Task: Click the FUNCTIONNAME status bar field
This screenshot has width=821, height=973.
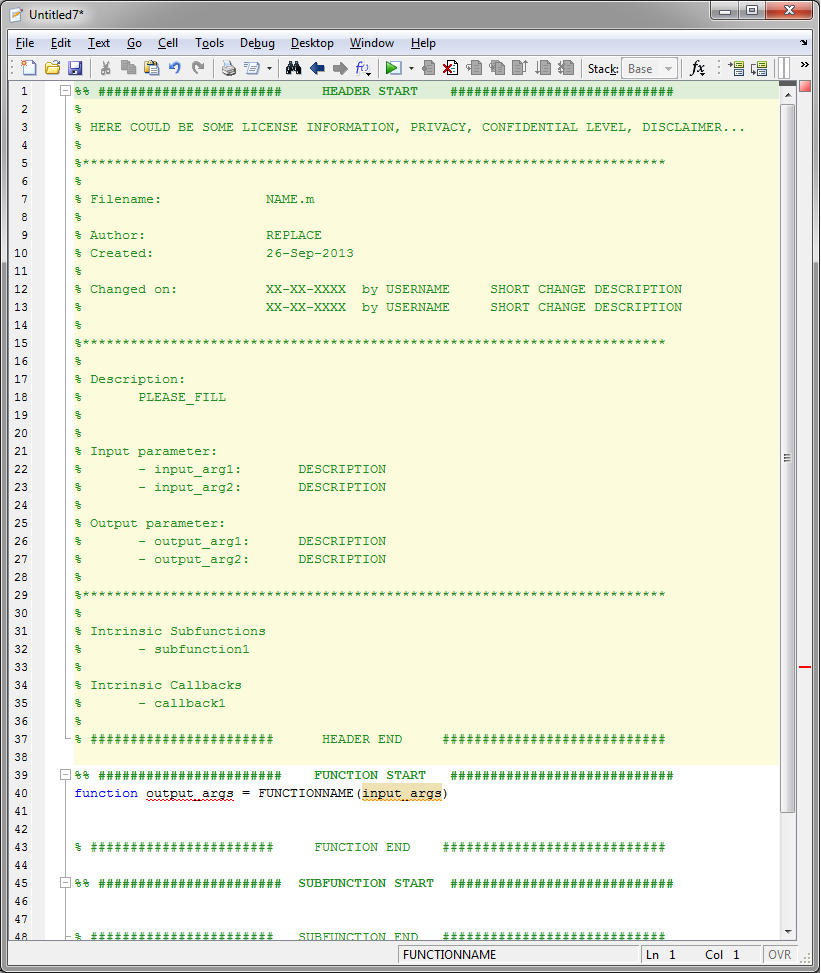Action: coord(519,954)
